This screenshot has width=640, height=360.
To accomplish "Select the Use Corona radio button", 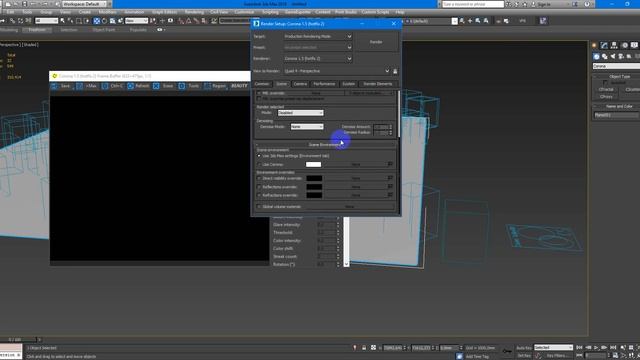I will (x=259, y=164).
